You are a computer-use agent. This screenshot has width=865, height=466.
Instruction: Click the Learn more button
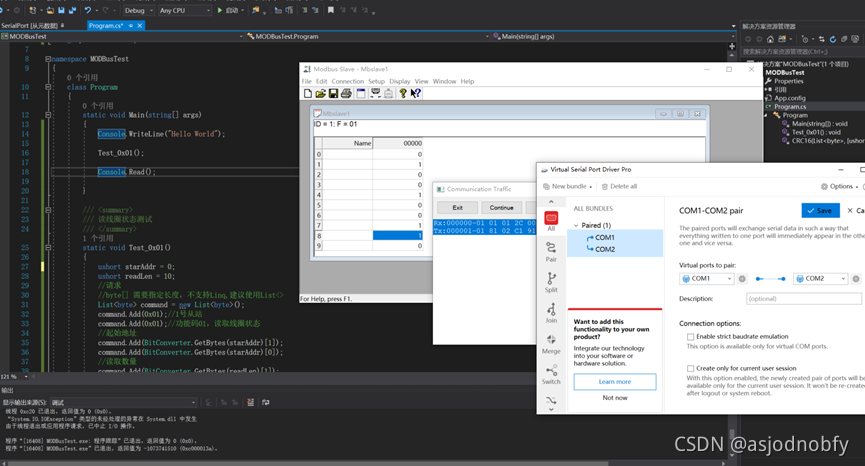(x=615, y=381)
